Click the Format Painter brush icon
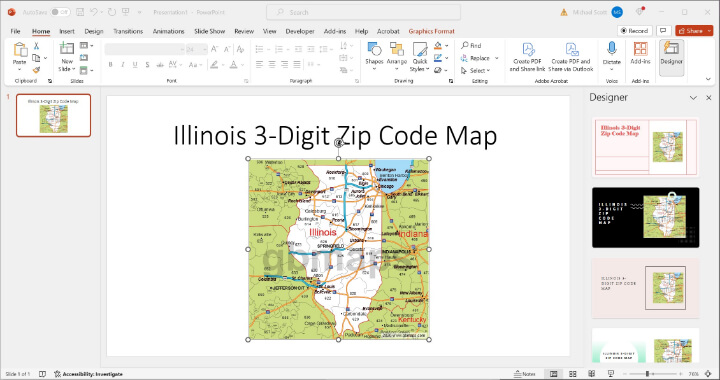The image size is (720, 380). (36, 70)
